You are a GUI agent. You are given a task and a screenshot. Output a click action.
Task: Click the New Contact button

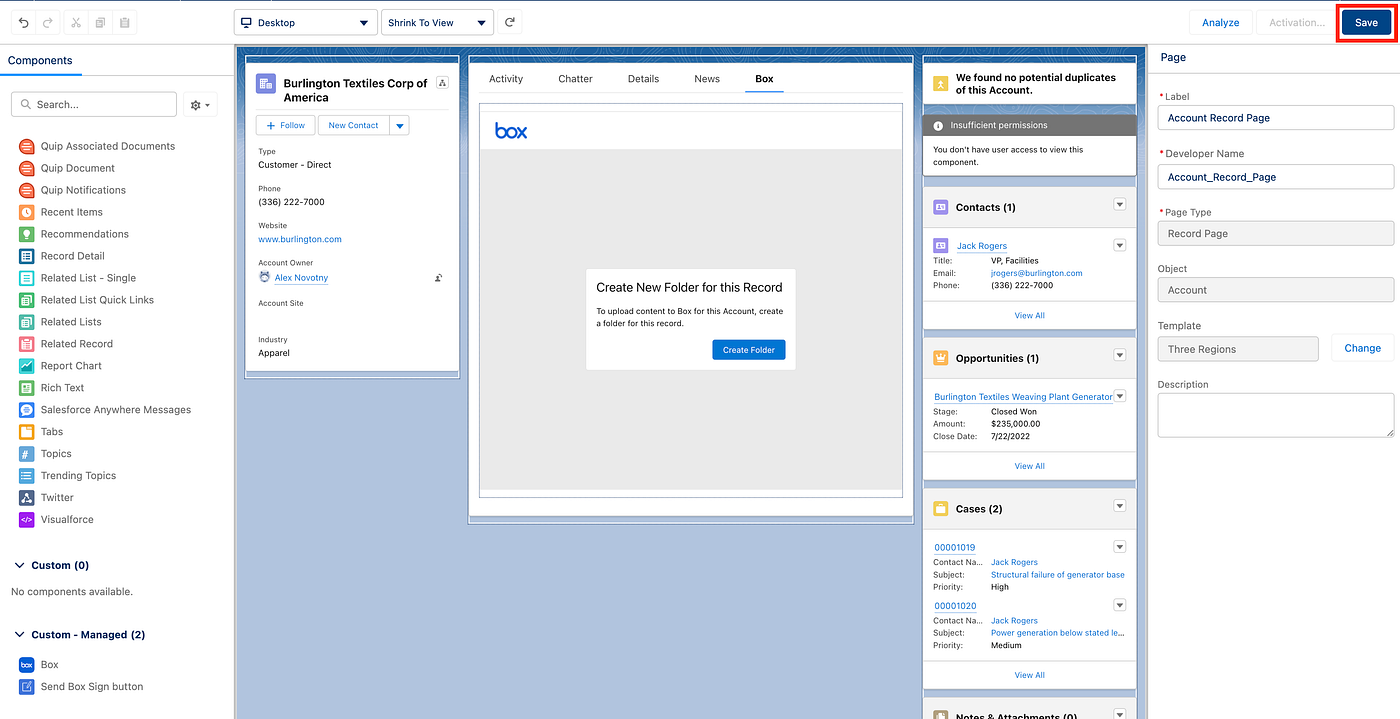click(x=353, y=125)
